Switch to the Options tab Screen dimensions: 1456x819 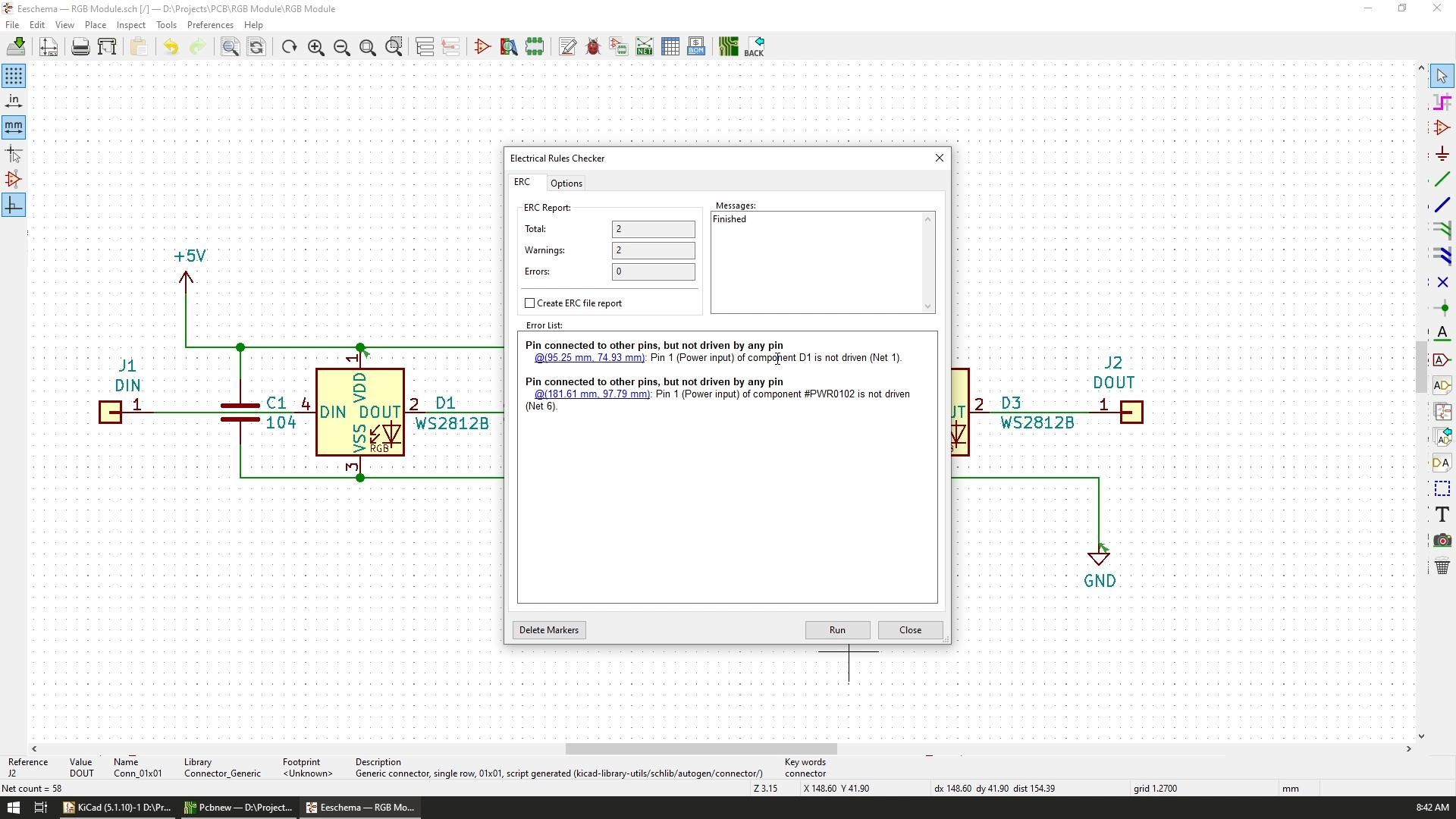[566, 183]
